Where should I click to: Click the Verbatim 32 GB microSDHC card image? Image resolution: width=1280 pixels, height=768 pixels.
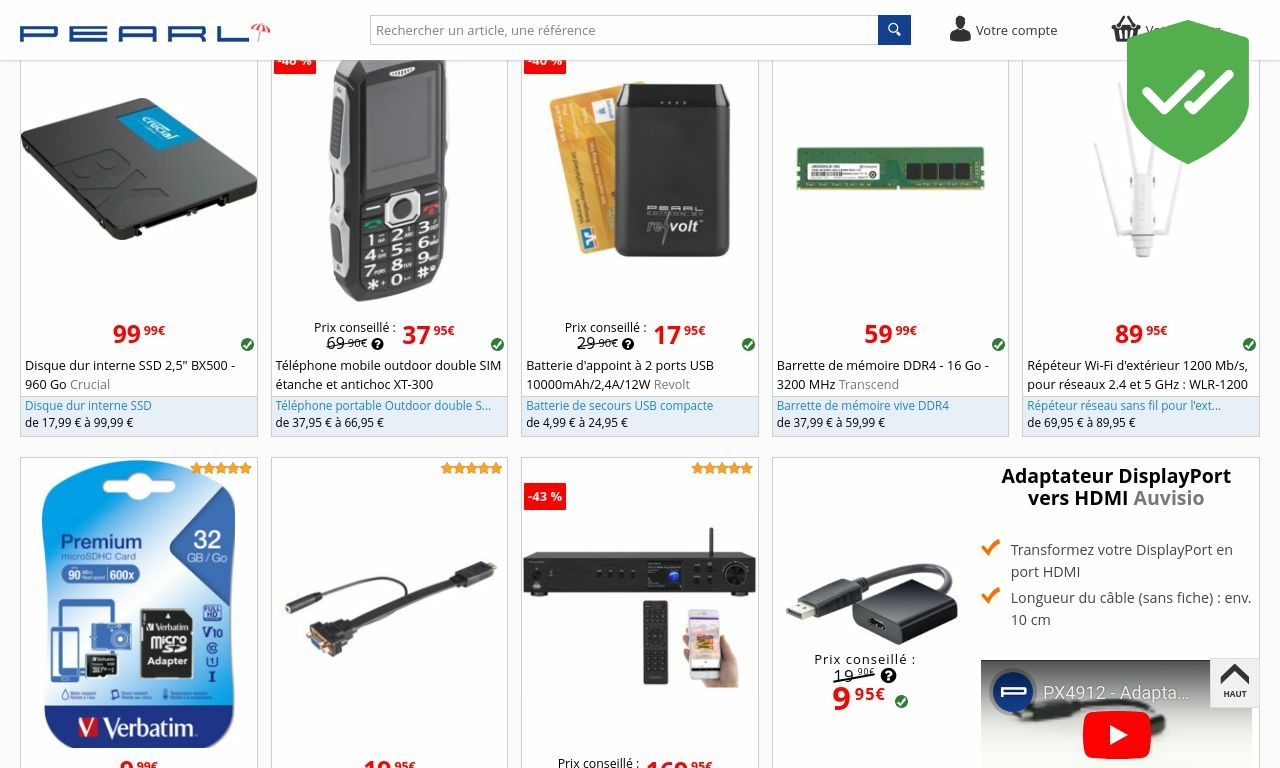point(139,605)
